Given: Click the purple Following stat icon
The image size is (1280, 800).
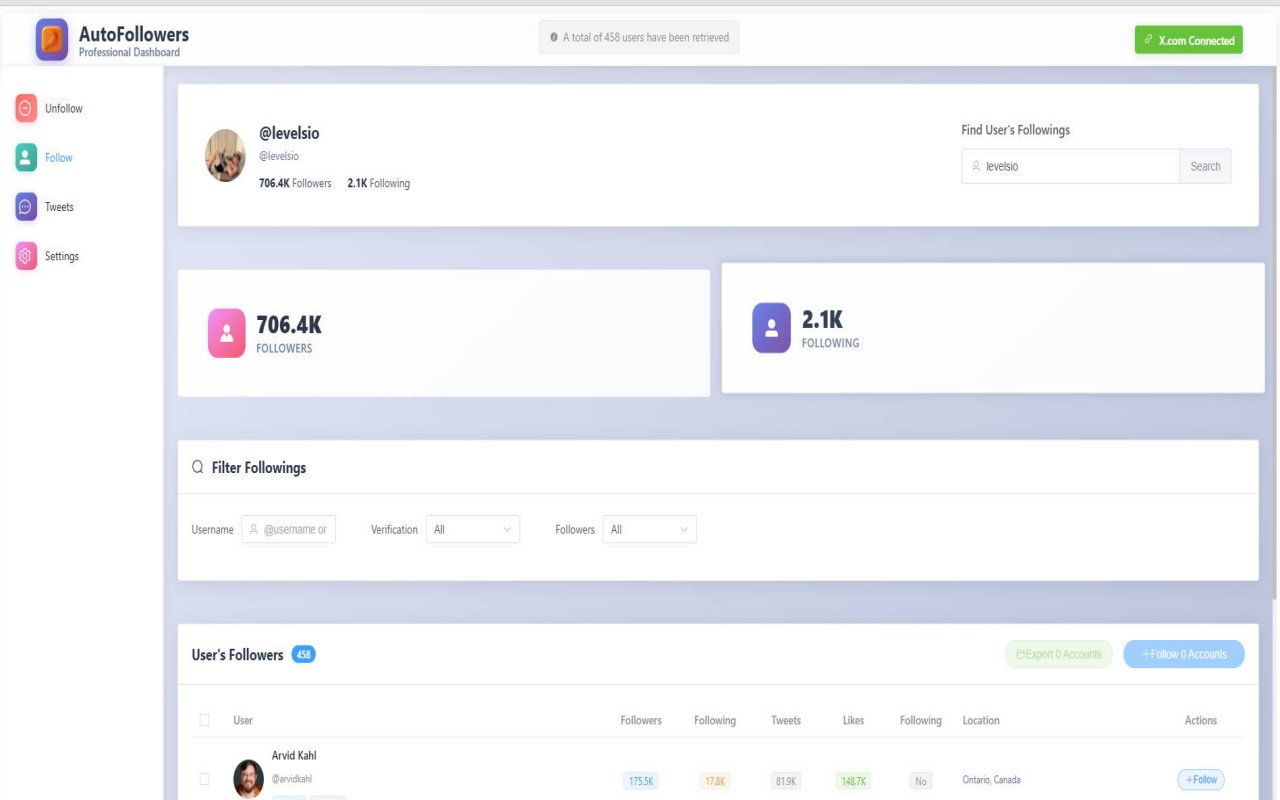Looking at the screenshot, I should tap(771, 328).
